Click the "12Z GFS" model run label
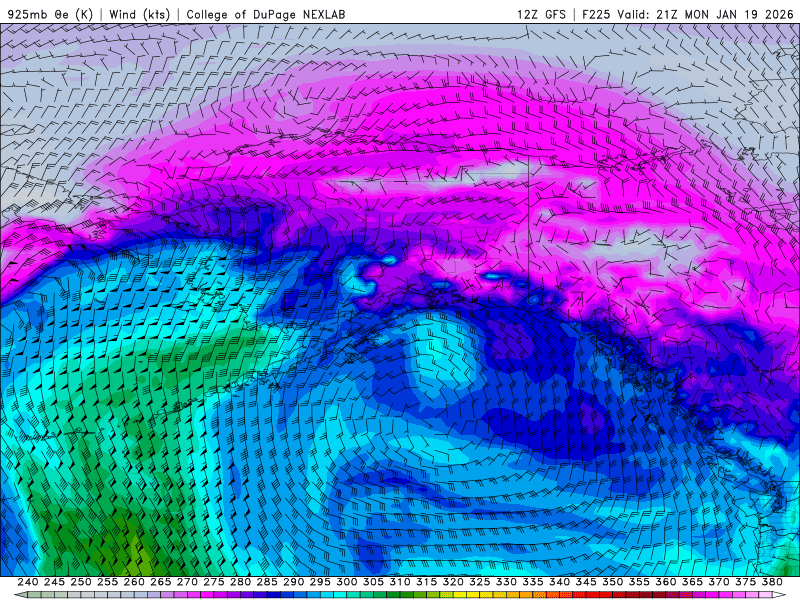This screenshot has height=600, width=800. click(541, 15)
